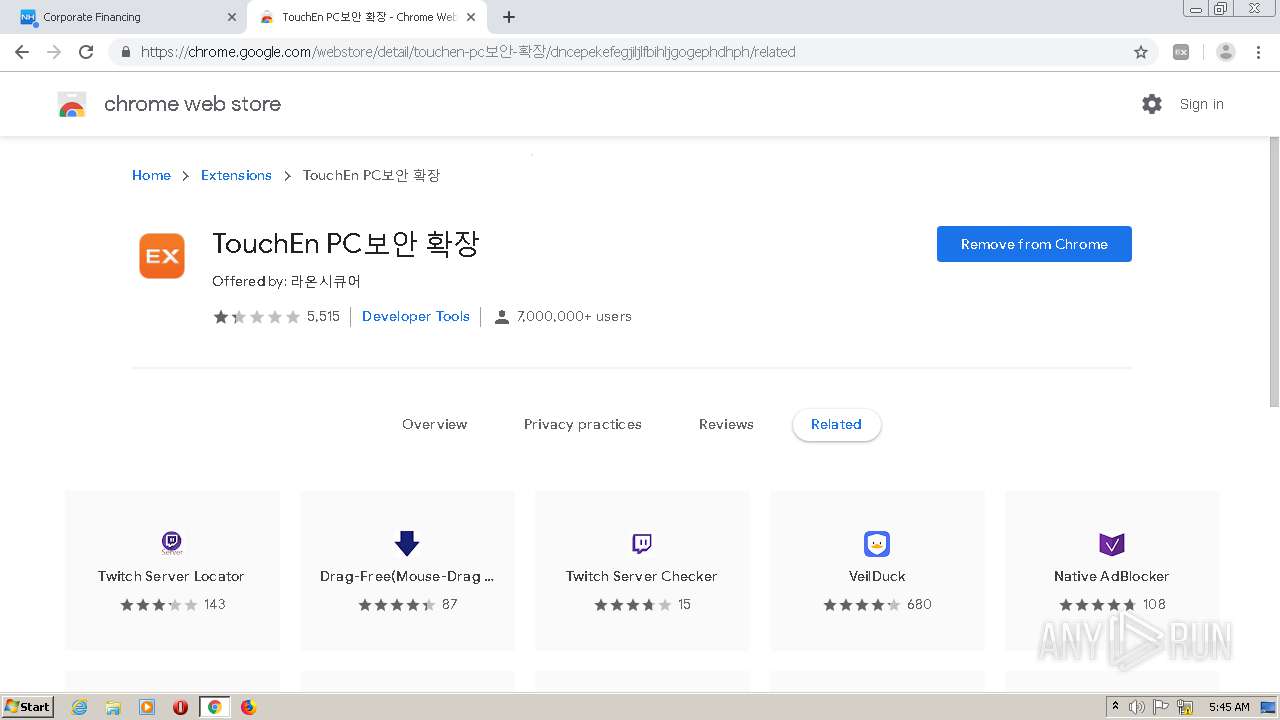
Task: Click Remove from Chrome button
Action: pos(1034,244)
